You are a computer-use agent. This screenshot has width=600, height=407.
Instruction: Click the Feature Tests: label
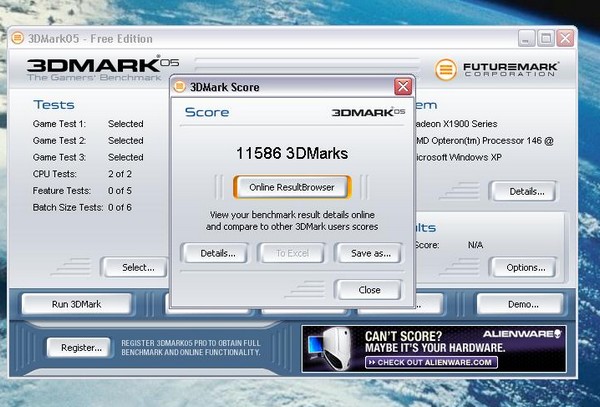pyautogui.click(x=62, y=190)
